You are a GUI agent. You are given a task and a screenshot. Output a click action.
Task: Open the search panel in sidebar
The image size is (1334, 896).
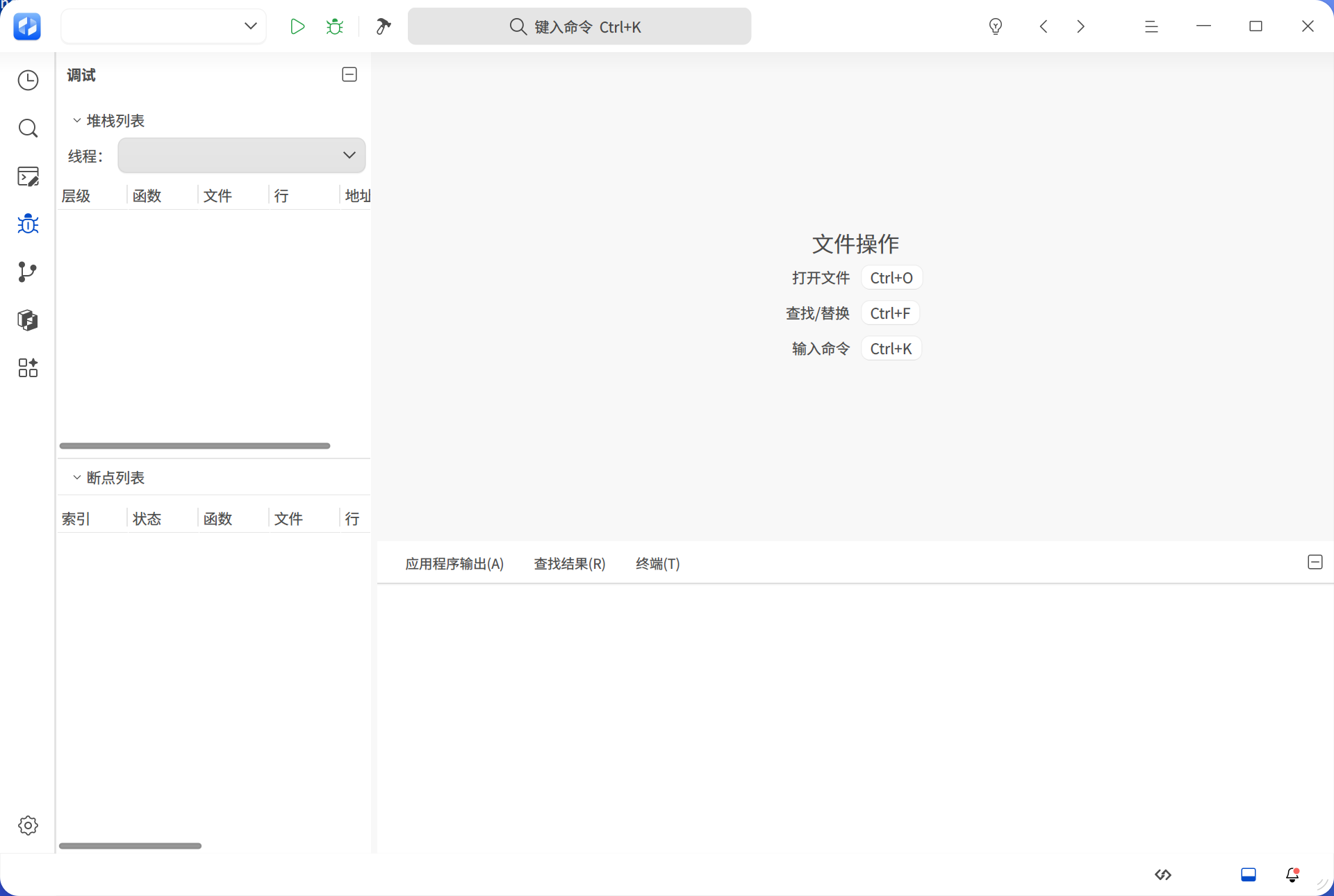[28, 128]
